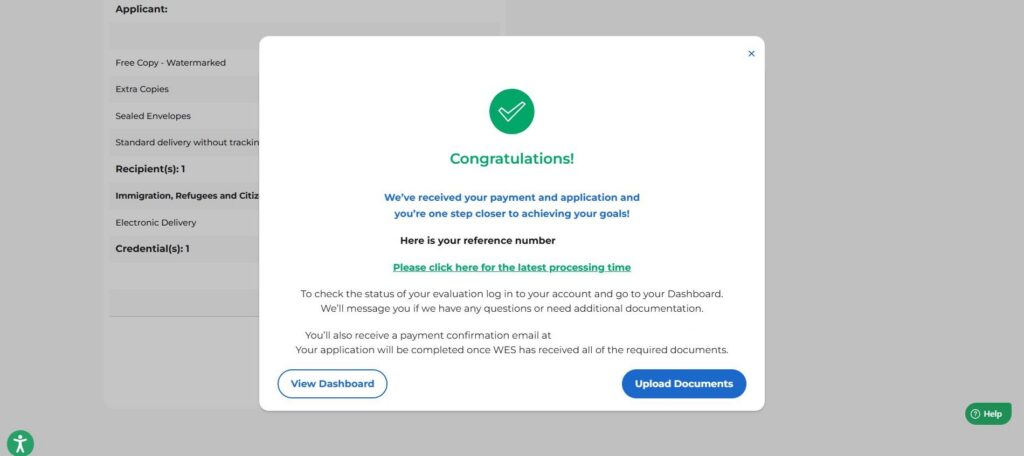
Task: Click the Sealed Envelopes row
Action: [x=153, y=116]
